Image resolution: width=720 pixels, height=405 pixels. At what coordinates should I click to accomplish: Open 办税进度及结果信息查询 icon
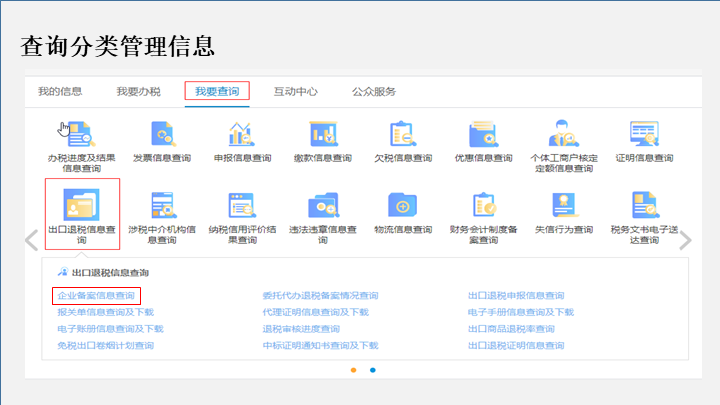pos(81,134)
